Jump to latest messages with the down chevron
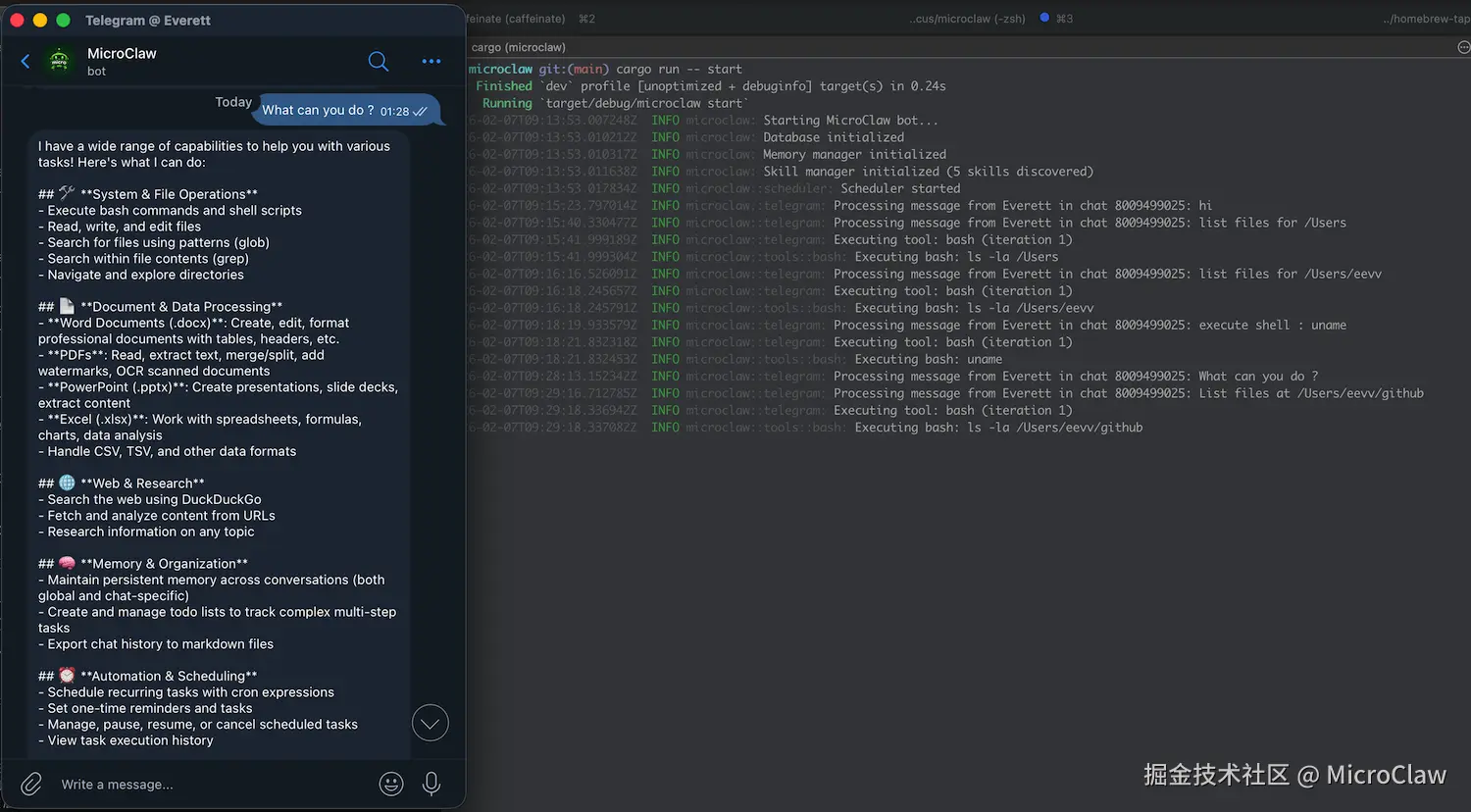Viewport: 1471px width, 812px height. (430, 722)
